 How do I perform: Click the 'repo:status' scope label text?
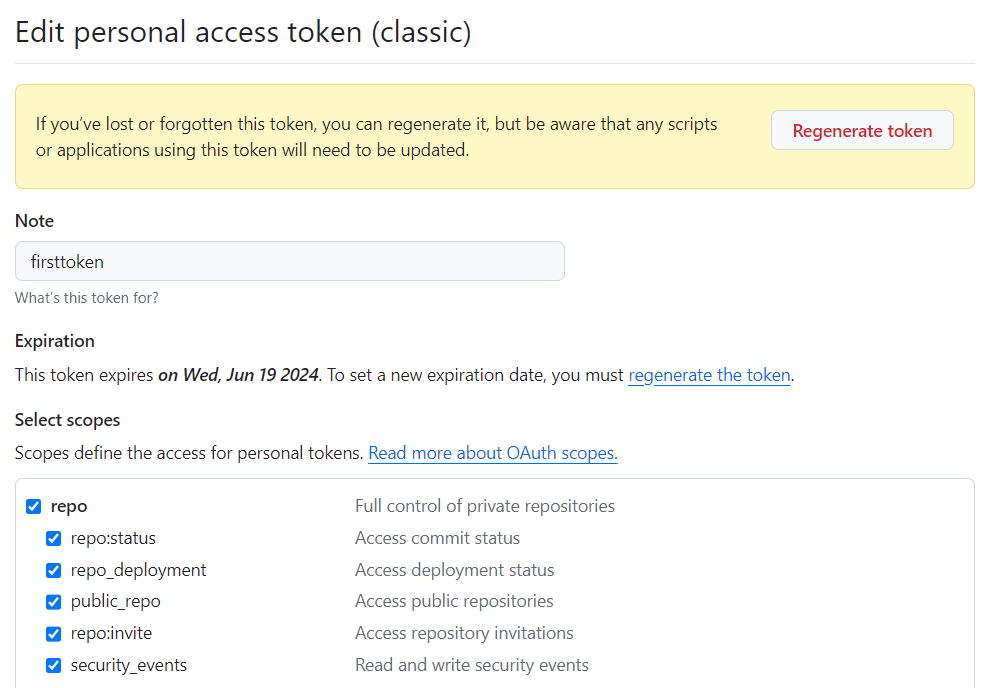click(113, 538)
